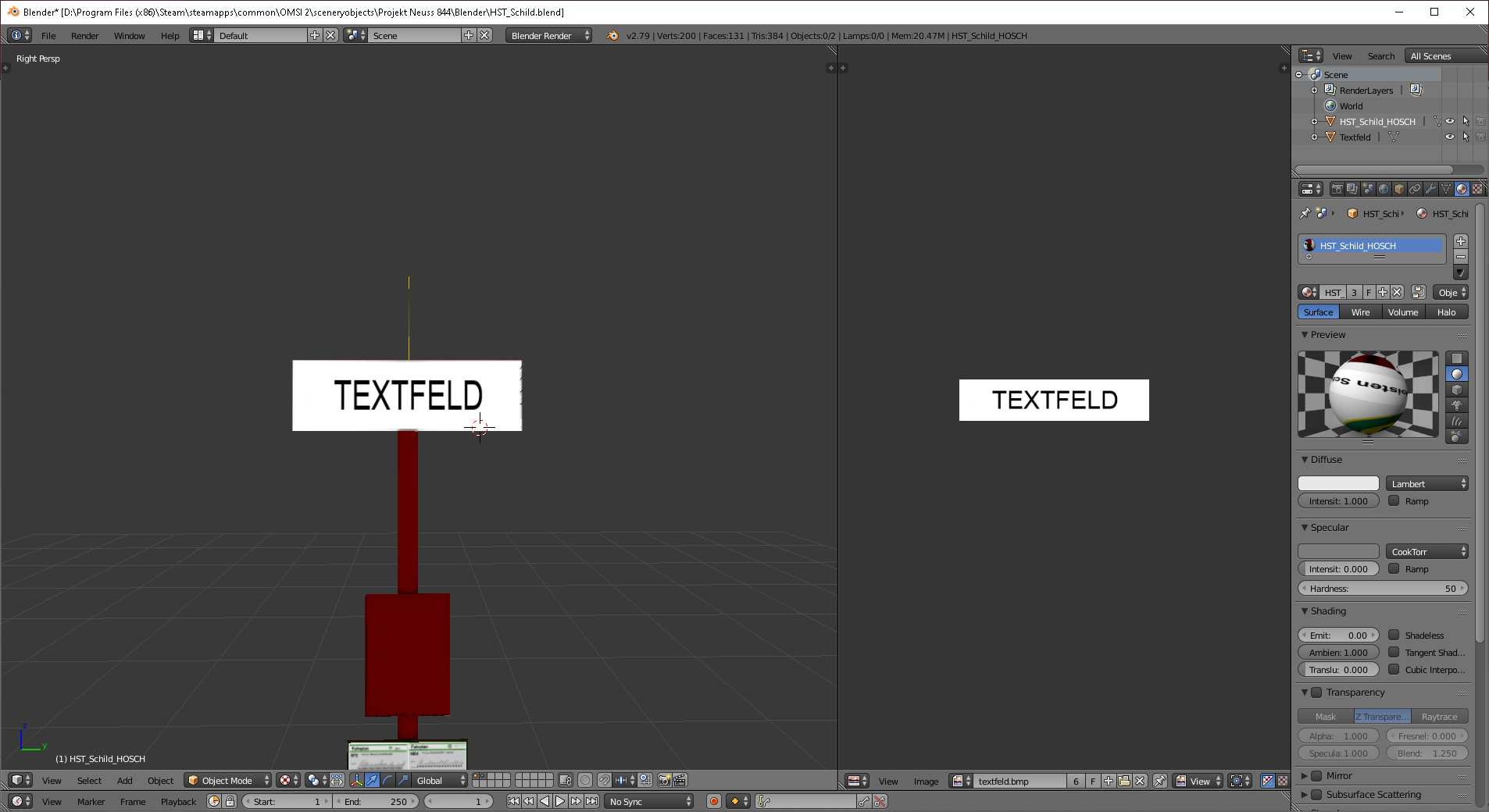Add a new material slot with plus
1489x812 pixels.
1461,241
